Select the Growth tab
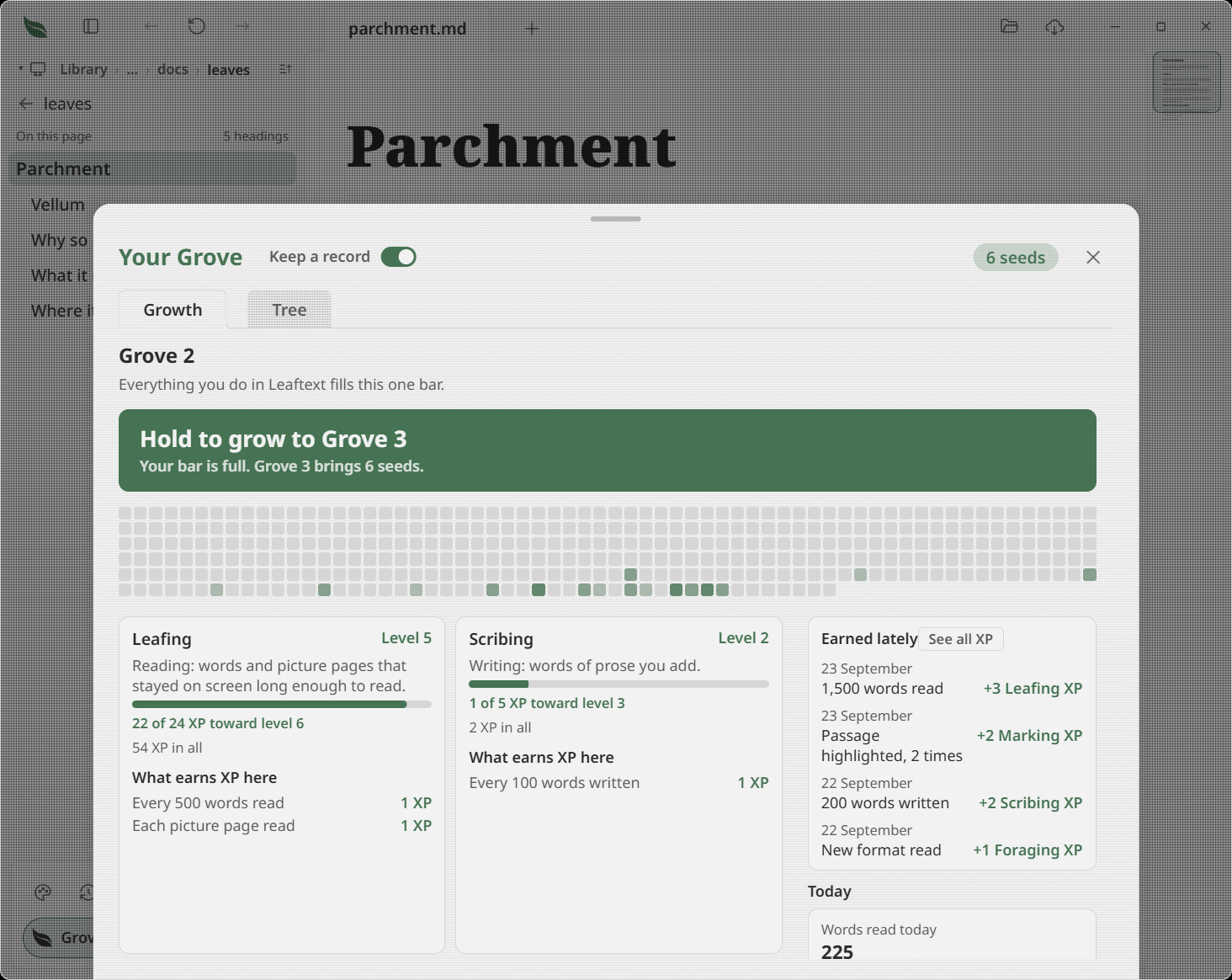1232x980 pixels. click(173, 310)
